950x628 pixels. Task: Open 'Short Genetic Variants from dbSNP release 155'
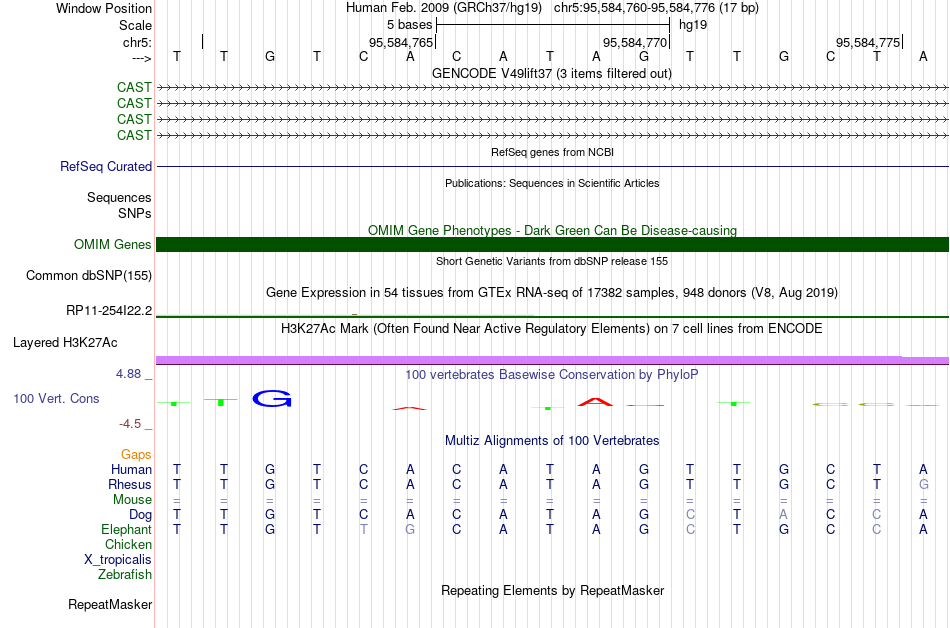pyautogui.click(x=552, y=261)
